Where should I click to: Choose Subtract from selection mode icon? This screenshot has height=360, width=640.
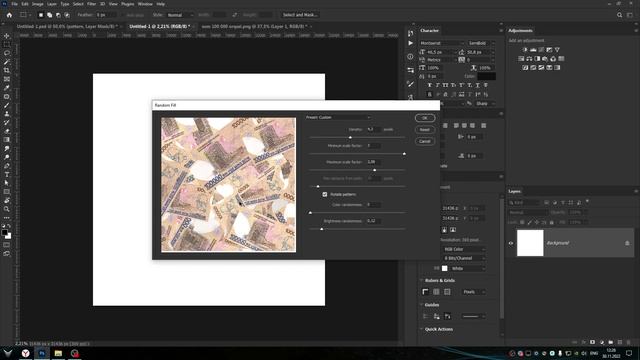[58, 15]
